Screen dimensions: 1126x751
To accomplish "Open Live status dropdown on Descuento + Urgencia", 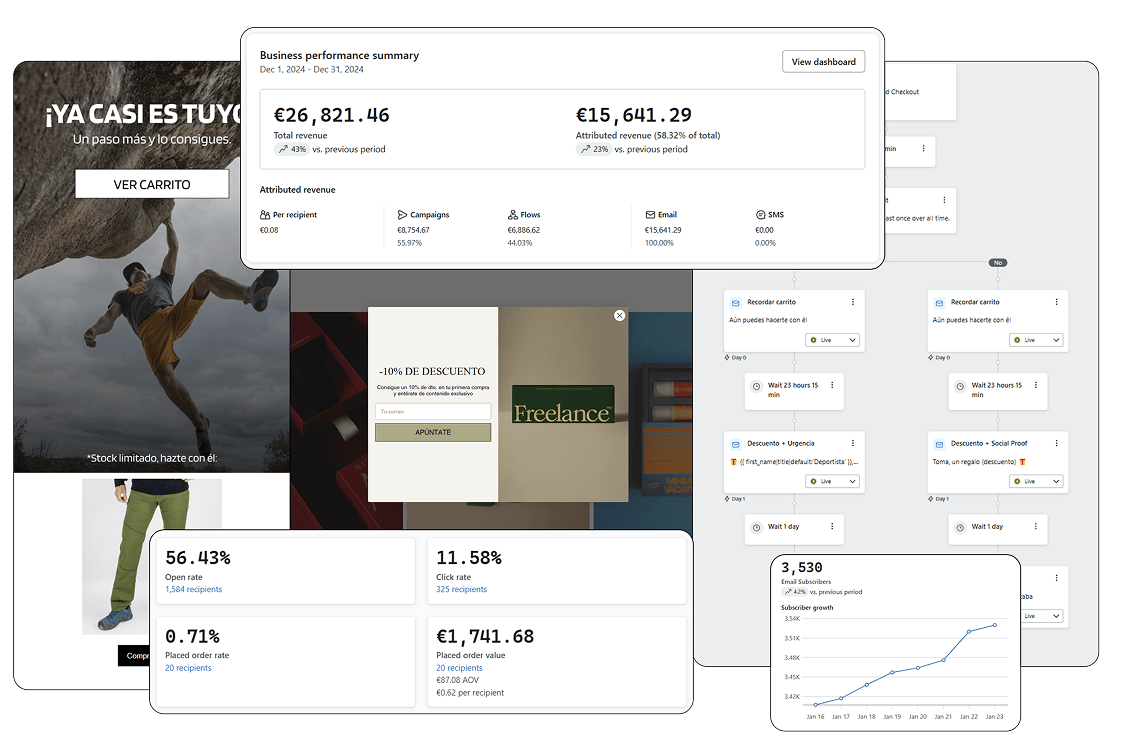I will pyautogui.click(x=832, y=482).
